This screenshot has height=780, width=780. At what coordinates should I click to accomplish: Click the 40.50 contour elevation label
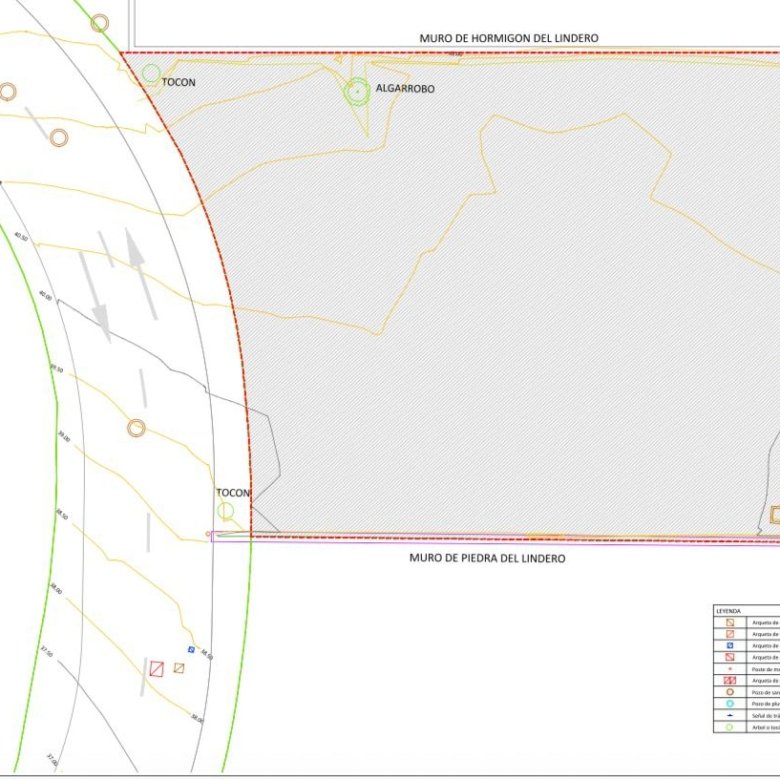click(x=21, y=236)
